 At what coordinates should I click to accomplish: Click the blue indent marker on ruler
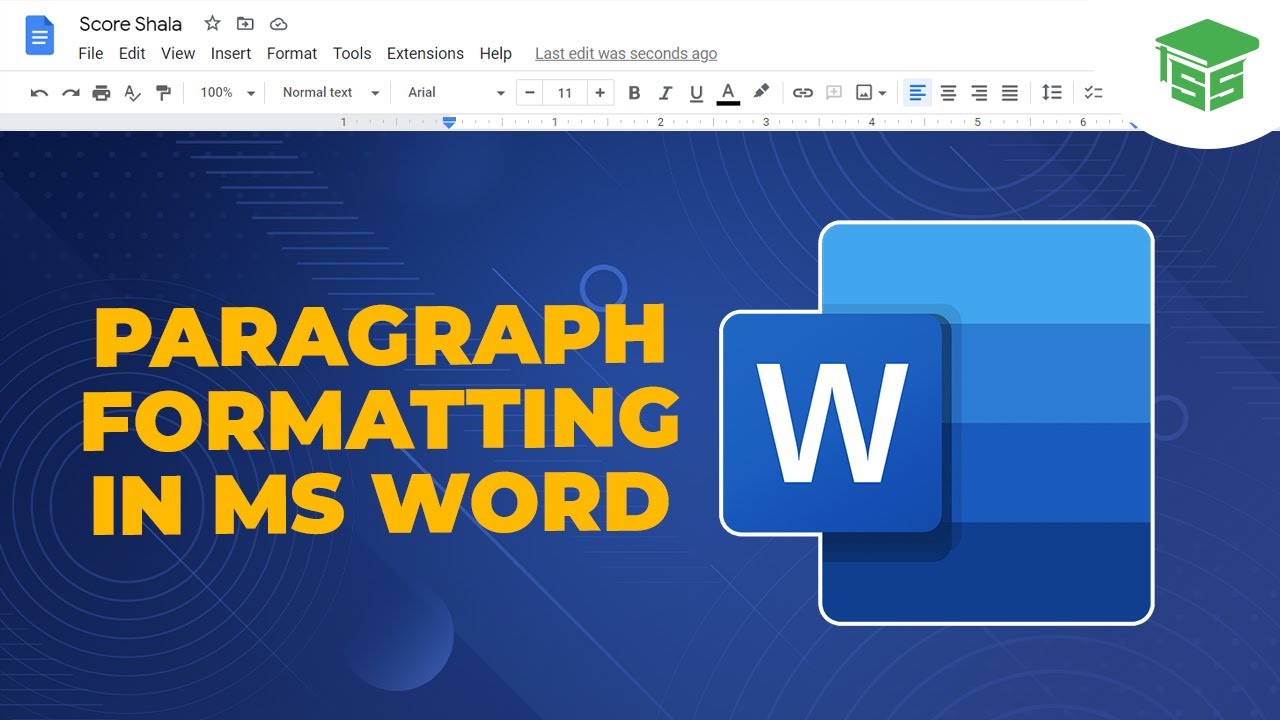tap(450, 122)
